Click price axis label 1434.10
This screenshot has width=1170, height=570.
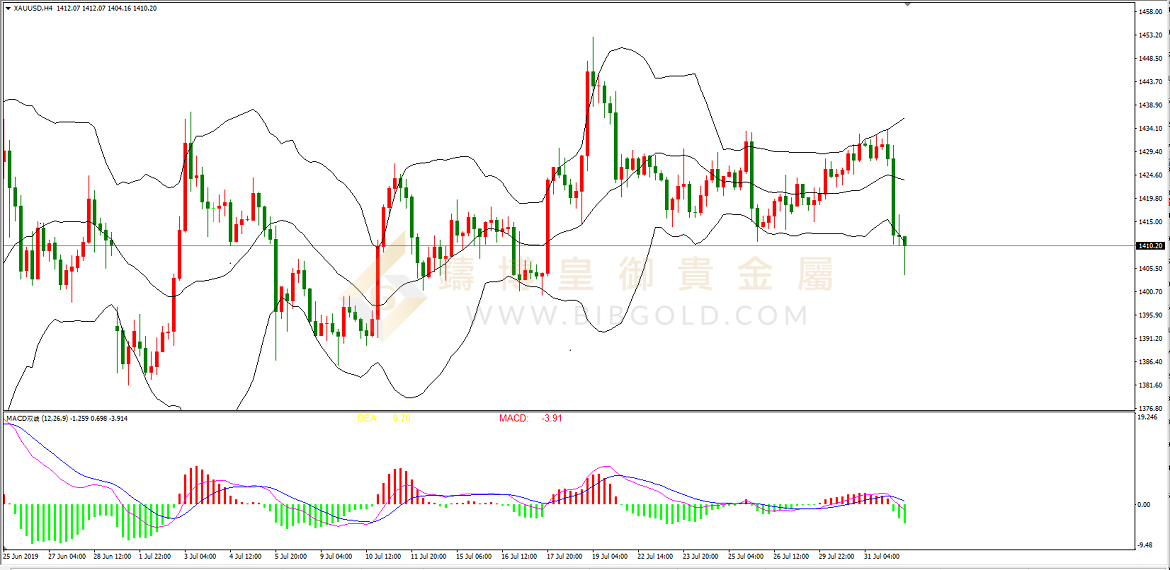pos(1150,128)
